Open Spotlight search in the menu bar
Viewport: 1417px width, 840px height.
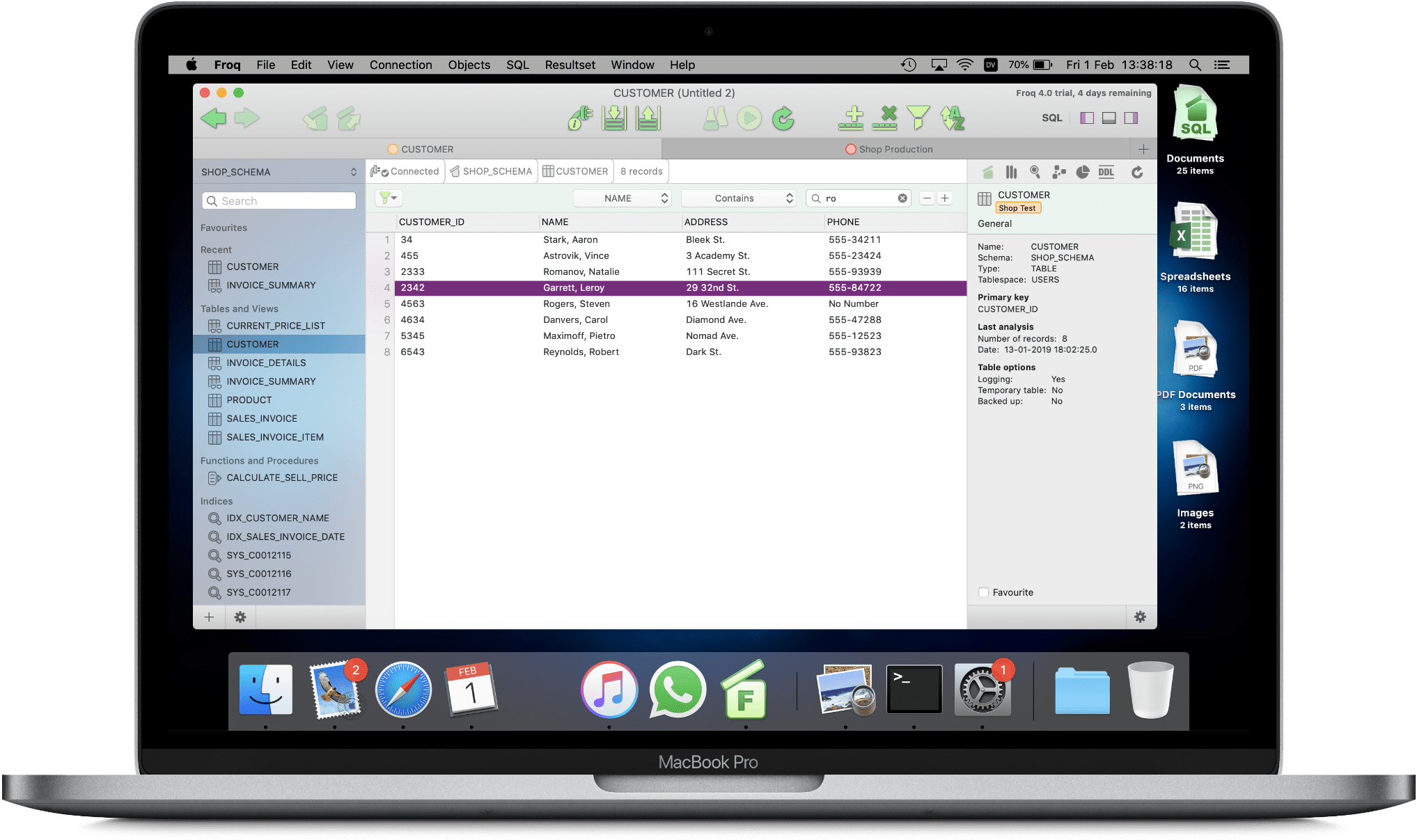pos(1195,65)
